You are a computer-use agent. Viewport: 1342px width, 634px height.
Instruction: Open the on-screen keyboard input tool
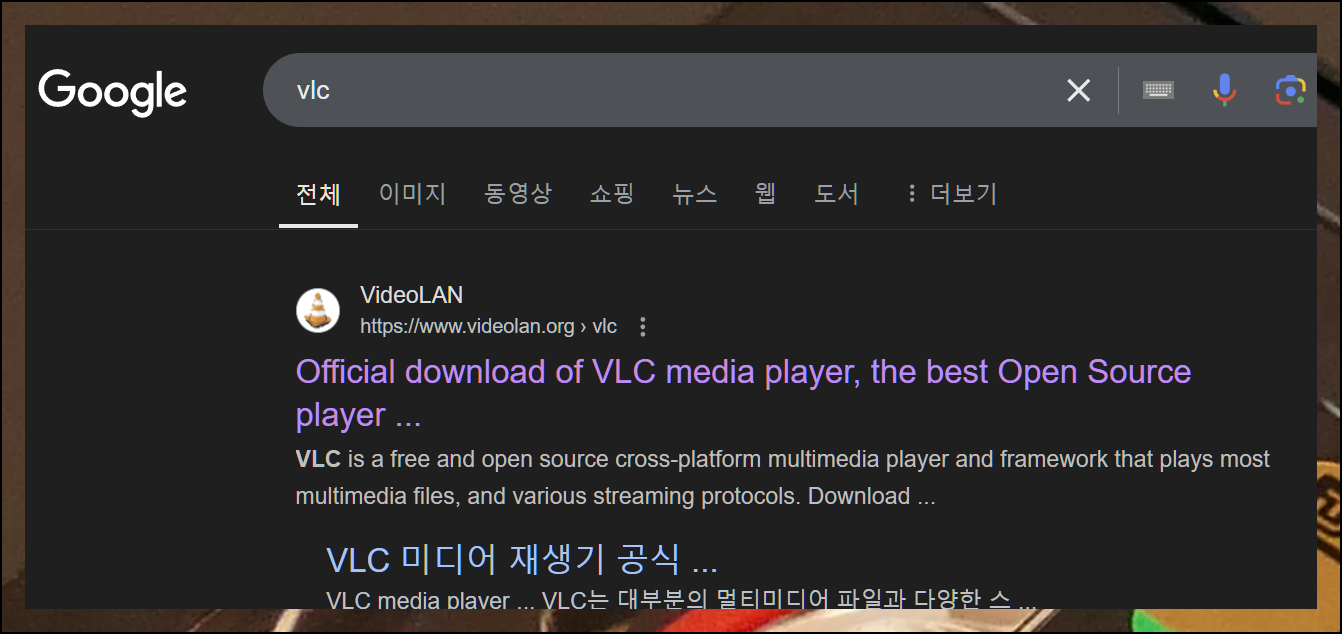(x=1158, y=90)
